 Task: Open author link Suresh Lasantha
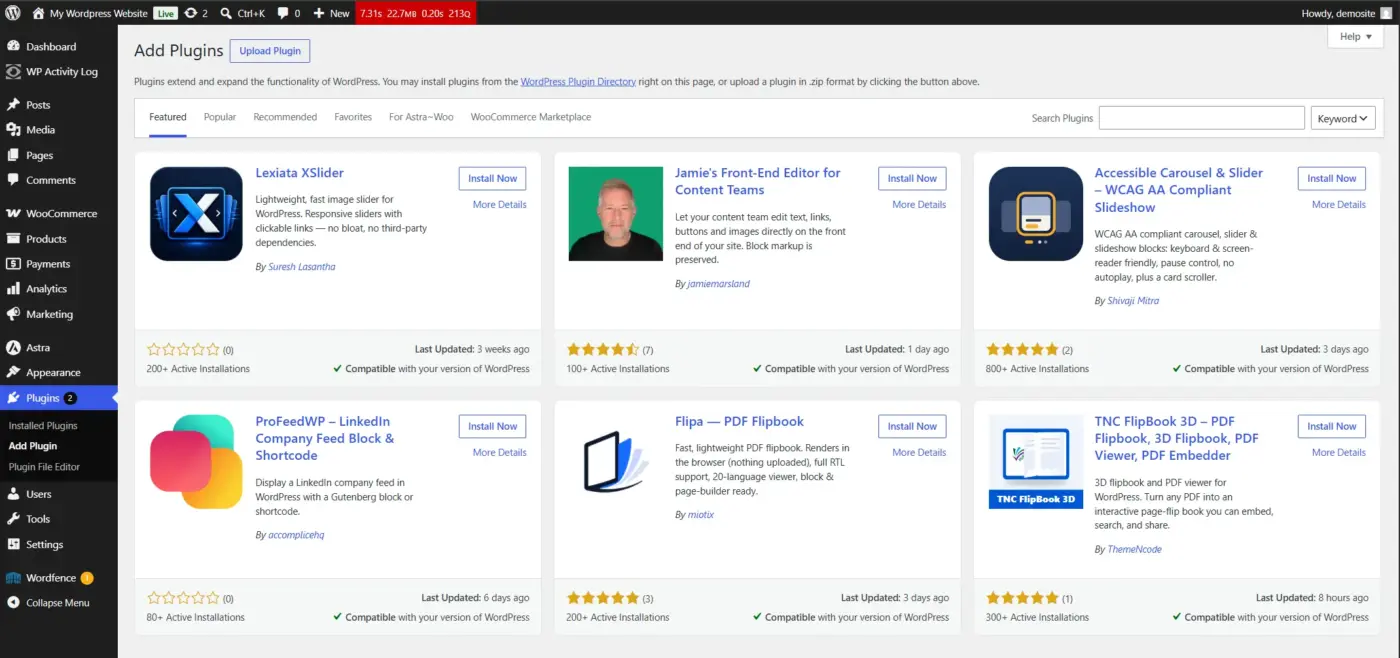[x=300, y=267]
